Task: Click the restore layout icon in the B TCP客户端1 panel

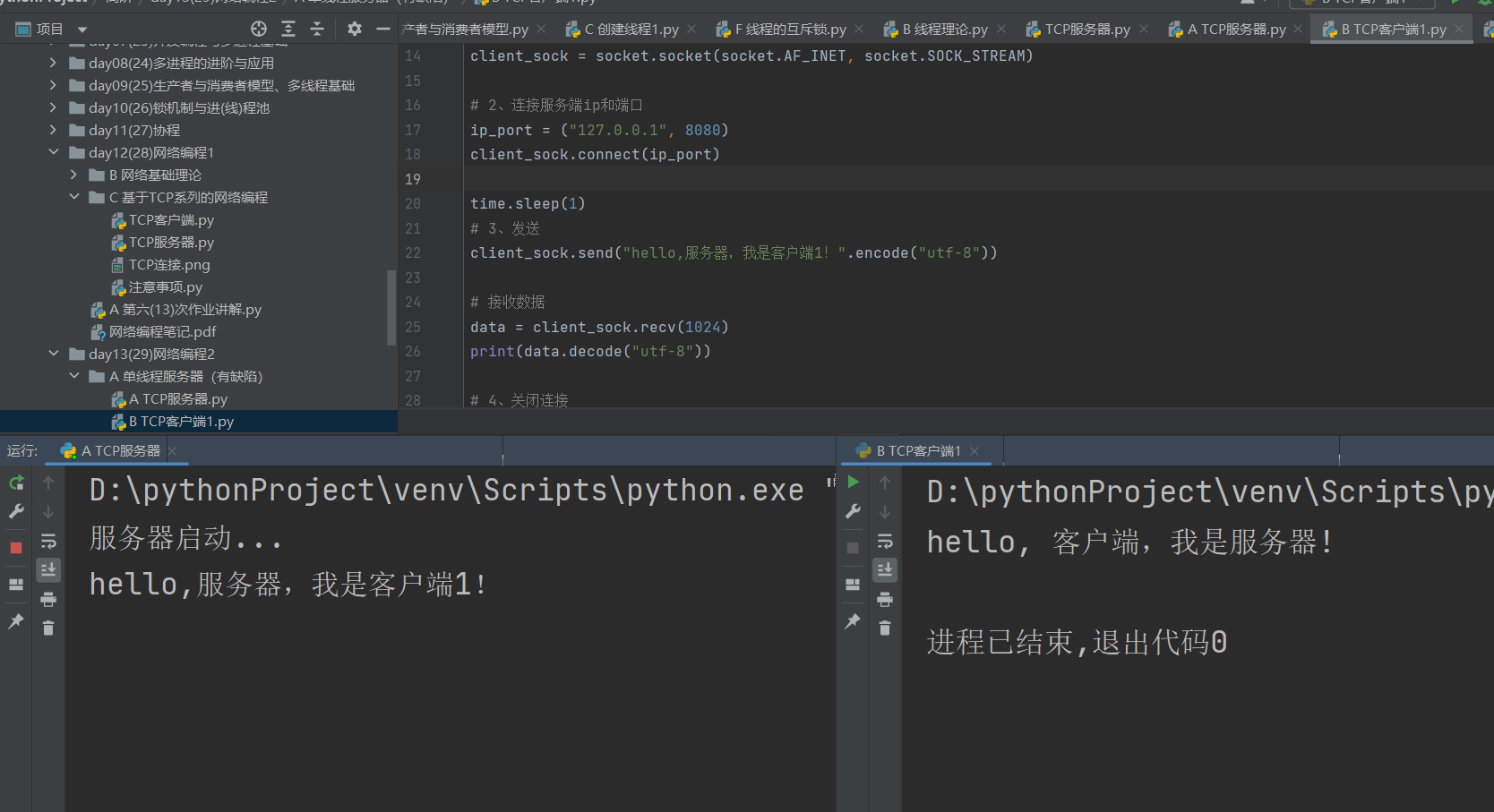Action: tap(853, 584)
